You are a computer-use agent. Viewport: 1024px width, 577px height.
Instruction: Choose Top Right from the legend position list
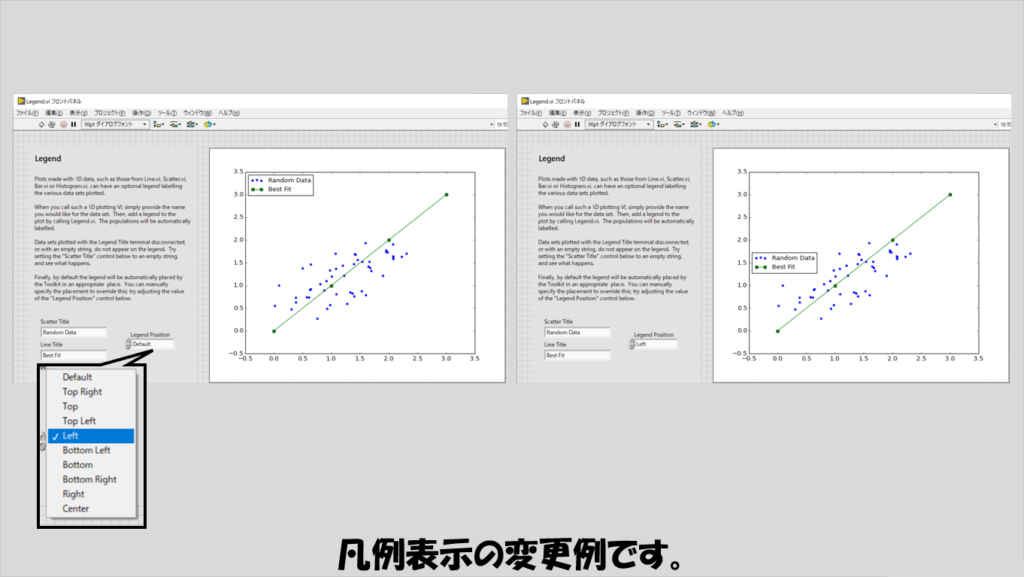pyautogui.click(x=82, y=392)
